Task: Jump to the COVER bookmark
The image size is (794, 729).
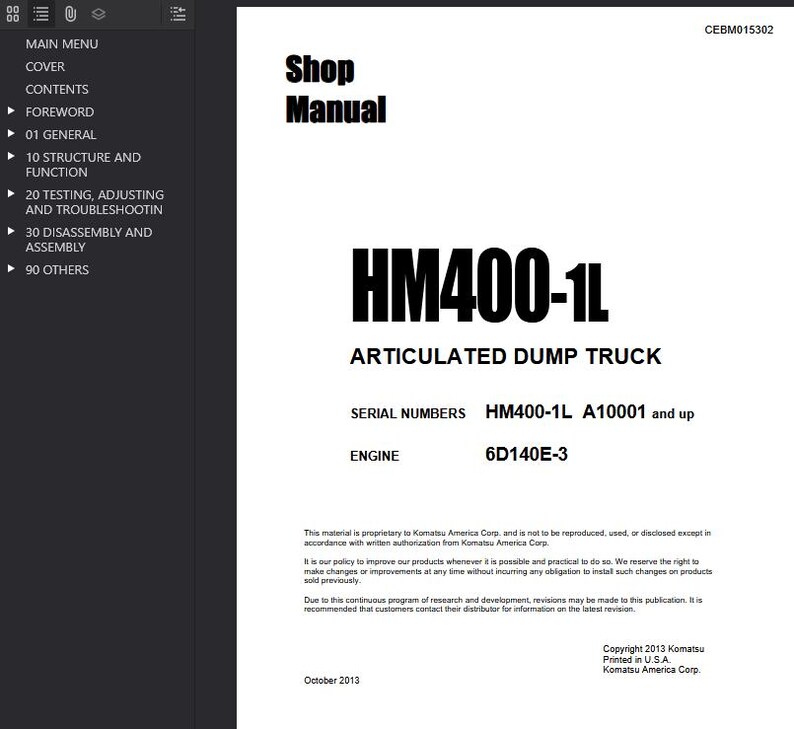Action: pyautogui.click(x=45, y=67)
